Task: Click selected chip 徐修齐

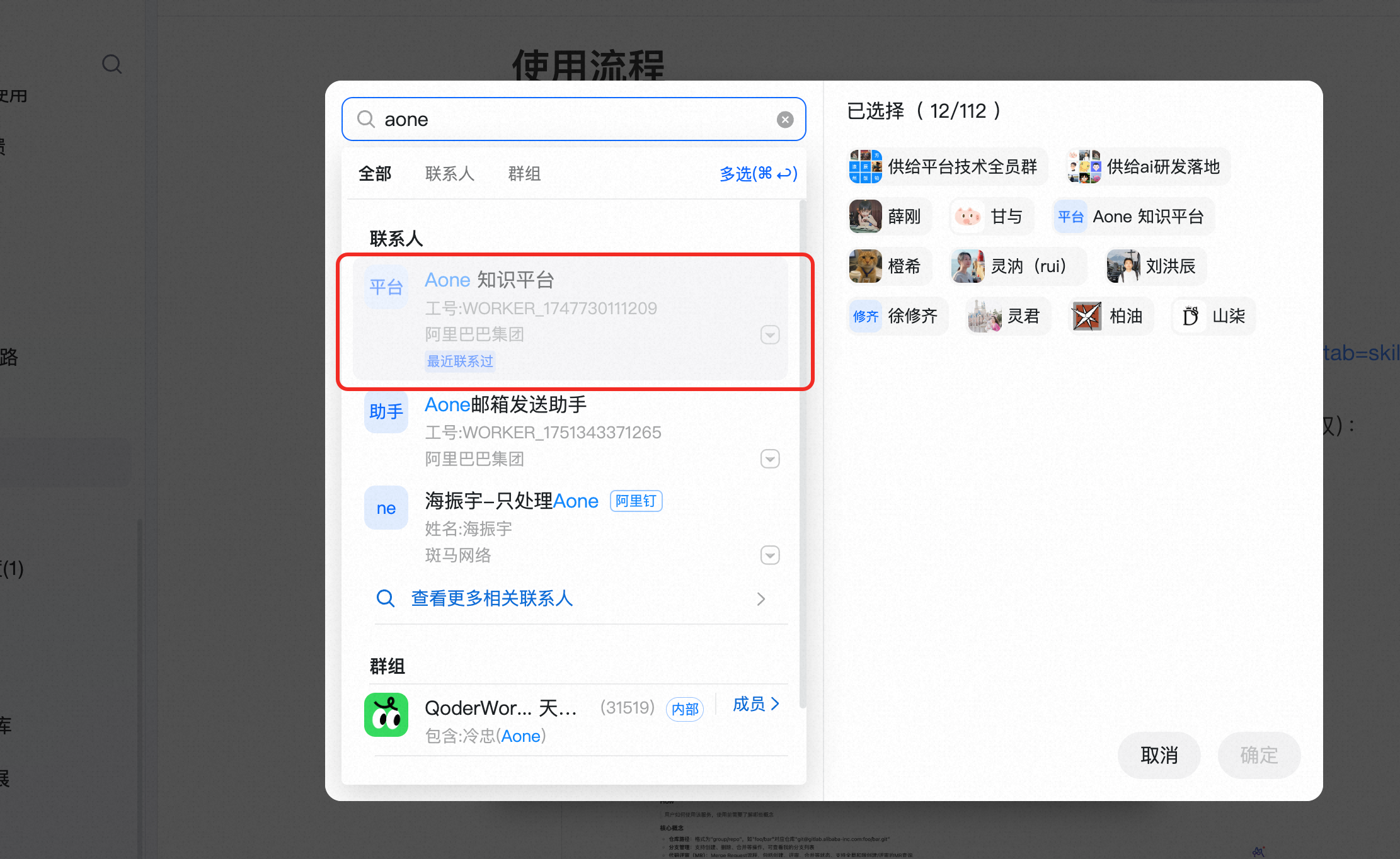Action: (x=897, y=316)
